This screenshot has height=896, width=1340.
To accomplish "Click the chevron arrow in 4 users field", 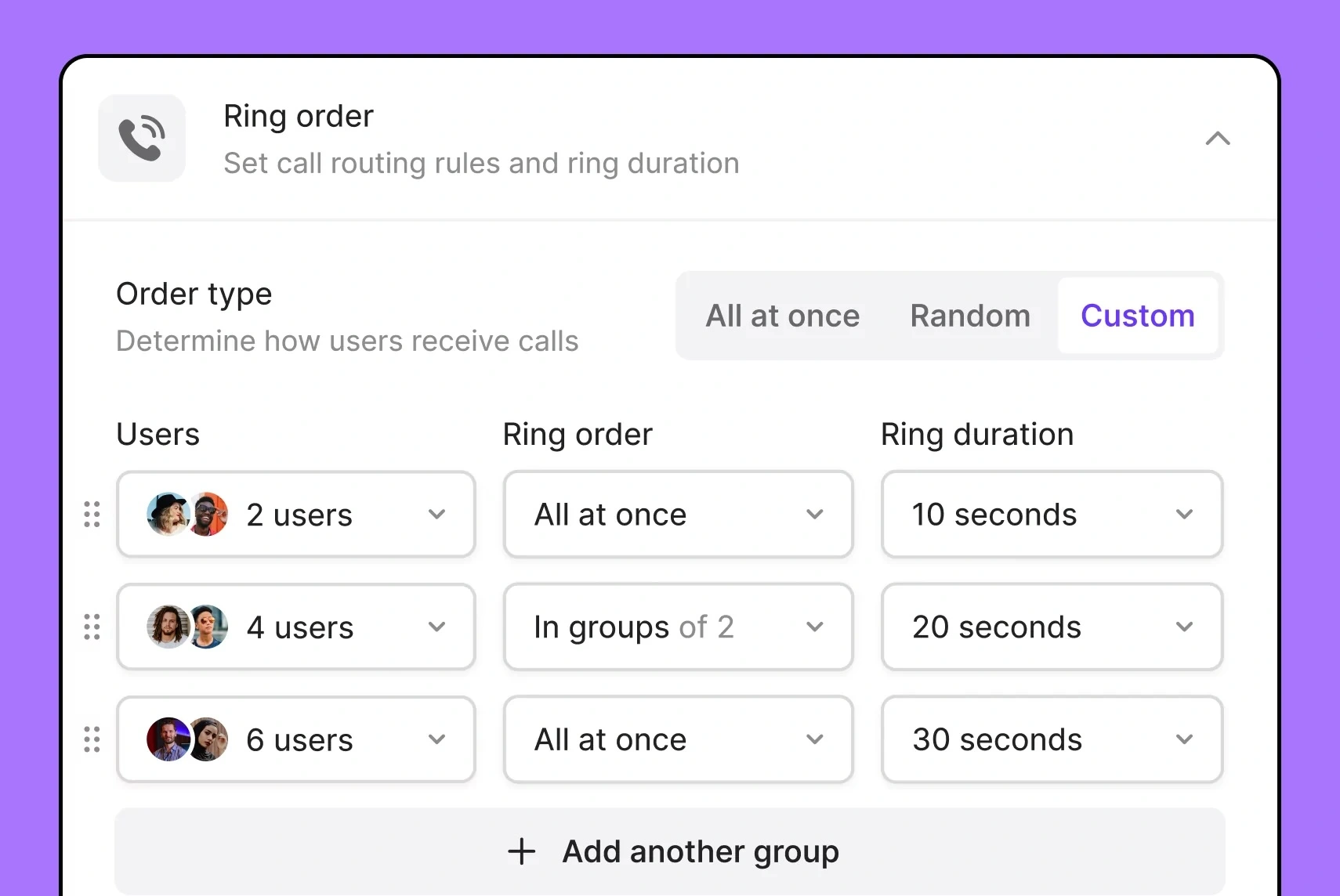I will coord(436,627).
